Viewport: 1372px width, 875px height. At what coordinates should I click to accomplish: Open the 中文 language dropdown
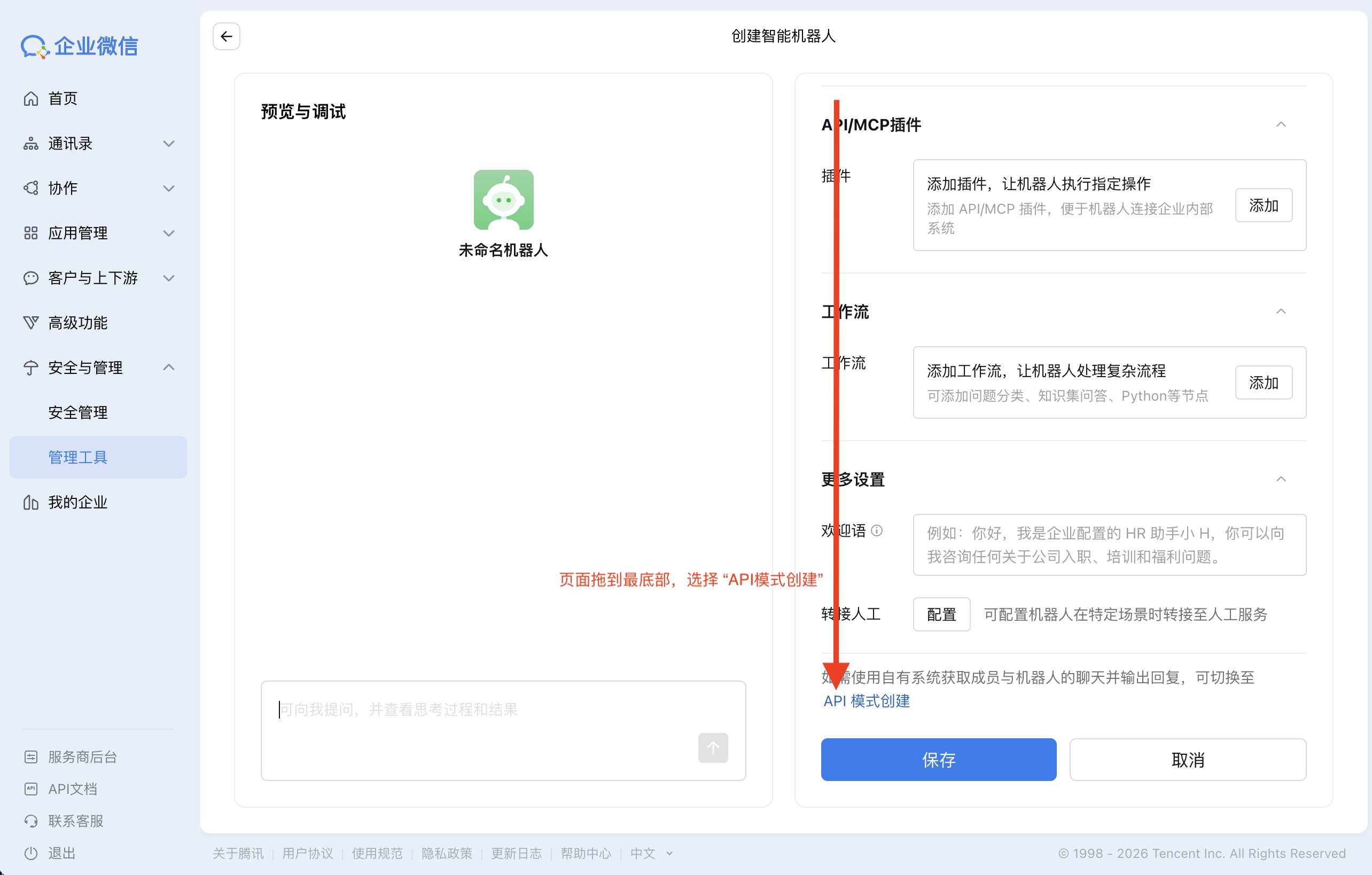[x=651, y=853]
